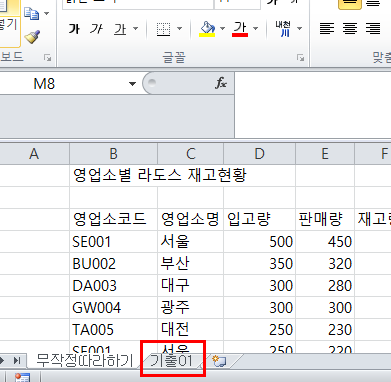The image size is (391, 382).
Task: Select the 대전 cell
Action: pyautogui.click(x=190, y=329)
